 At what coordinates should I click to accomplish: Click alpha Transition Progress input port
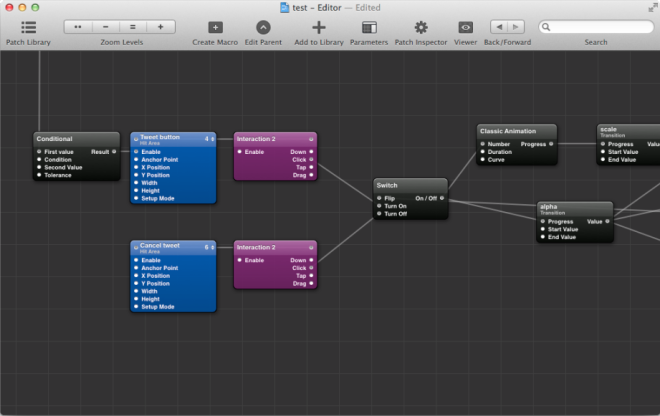pyautogui.click(x=543, y=221)
